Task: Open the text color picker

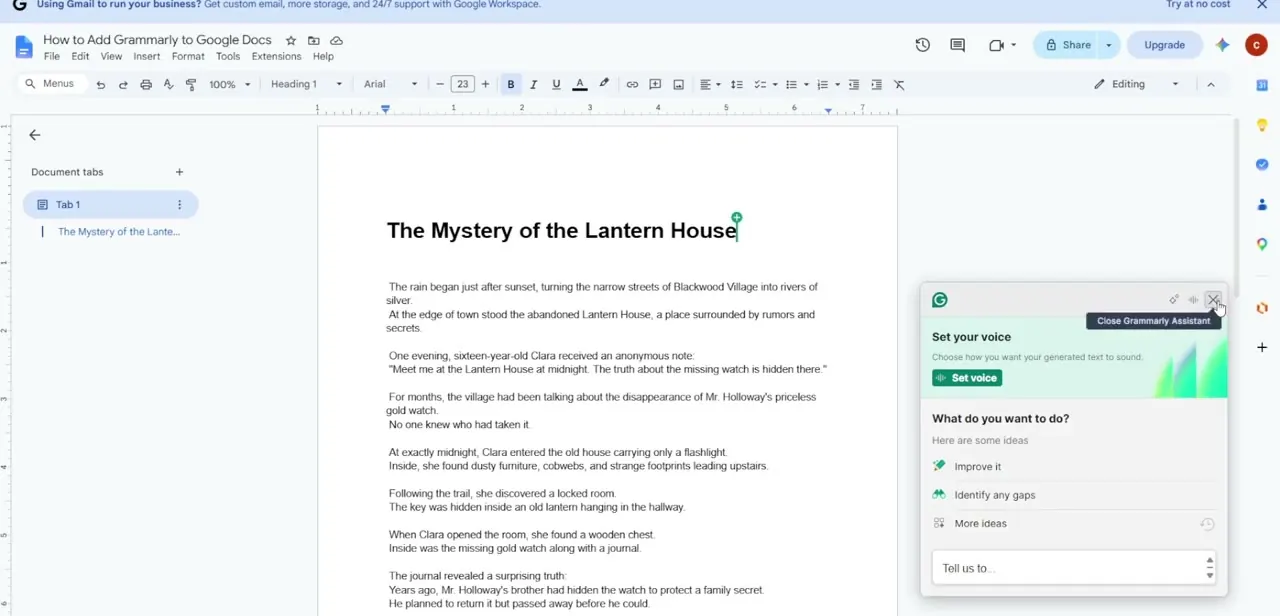Action: tap(579, 85)
